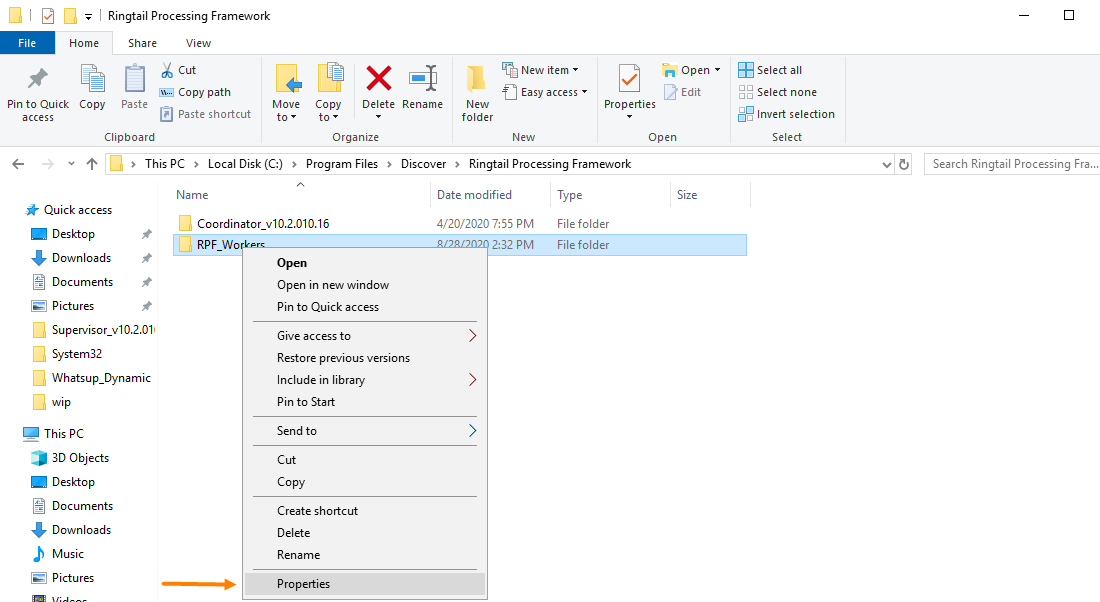
Task: Click Select none in ribbon
Action: coord(777,92)
